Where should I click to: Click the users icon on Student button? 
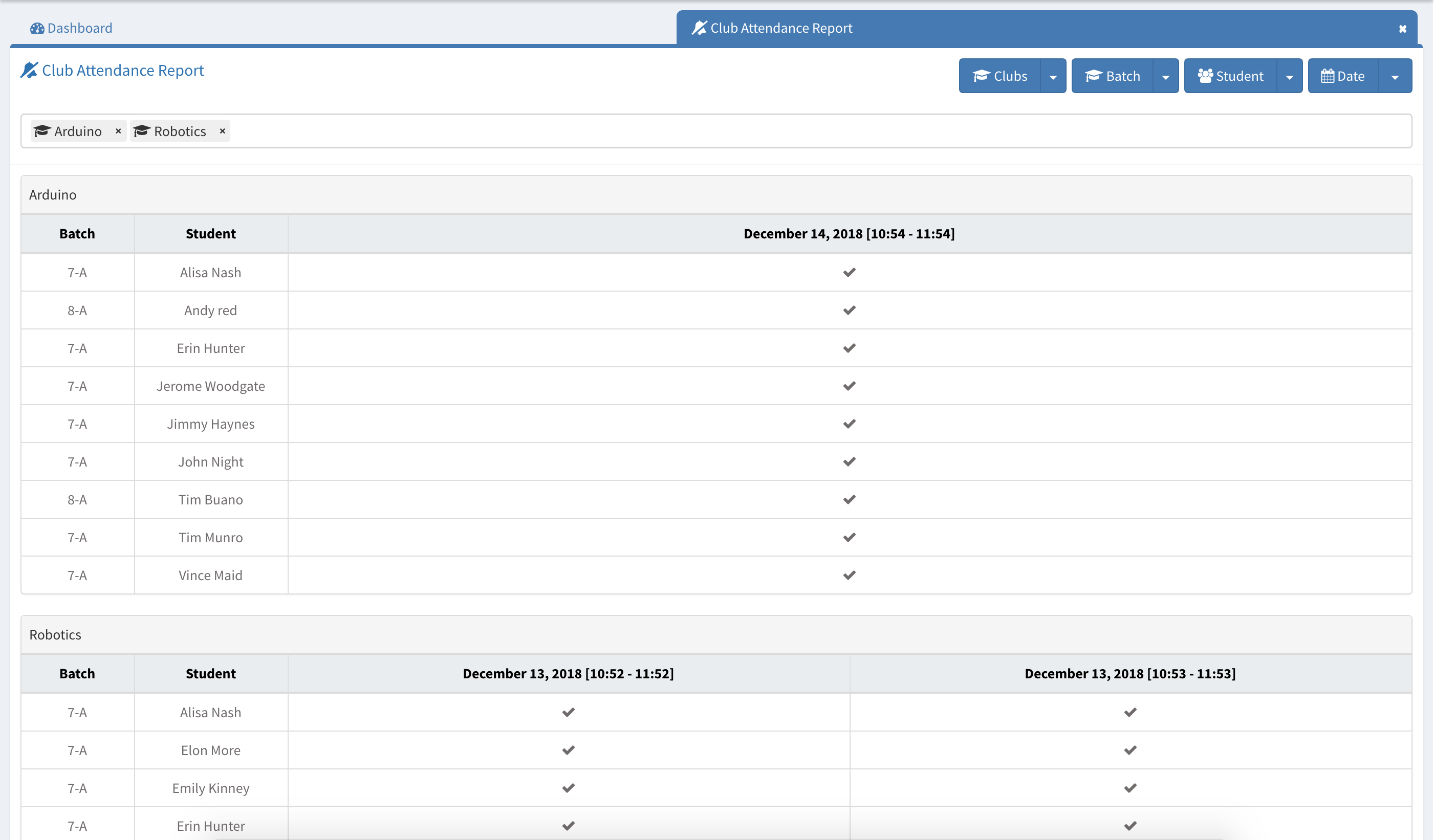click(x=1205, y=76)
